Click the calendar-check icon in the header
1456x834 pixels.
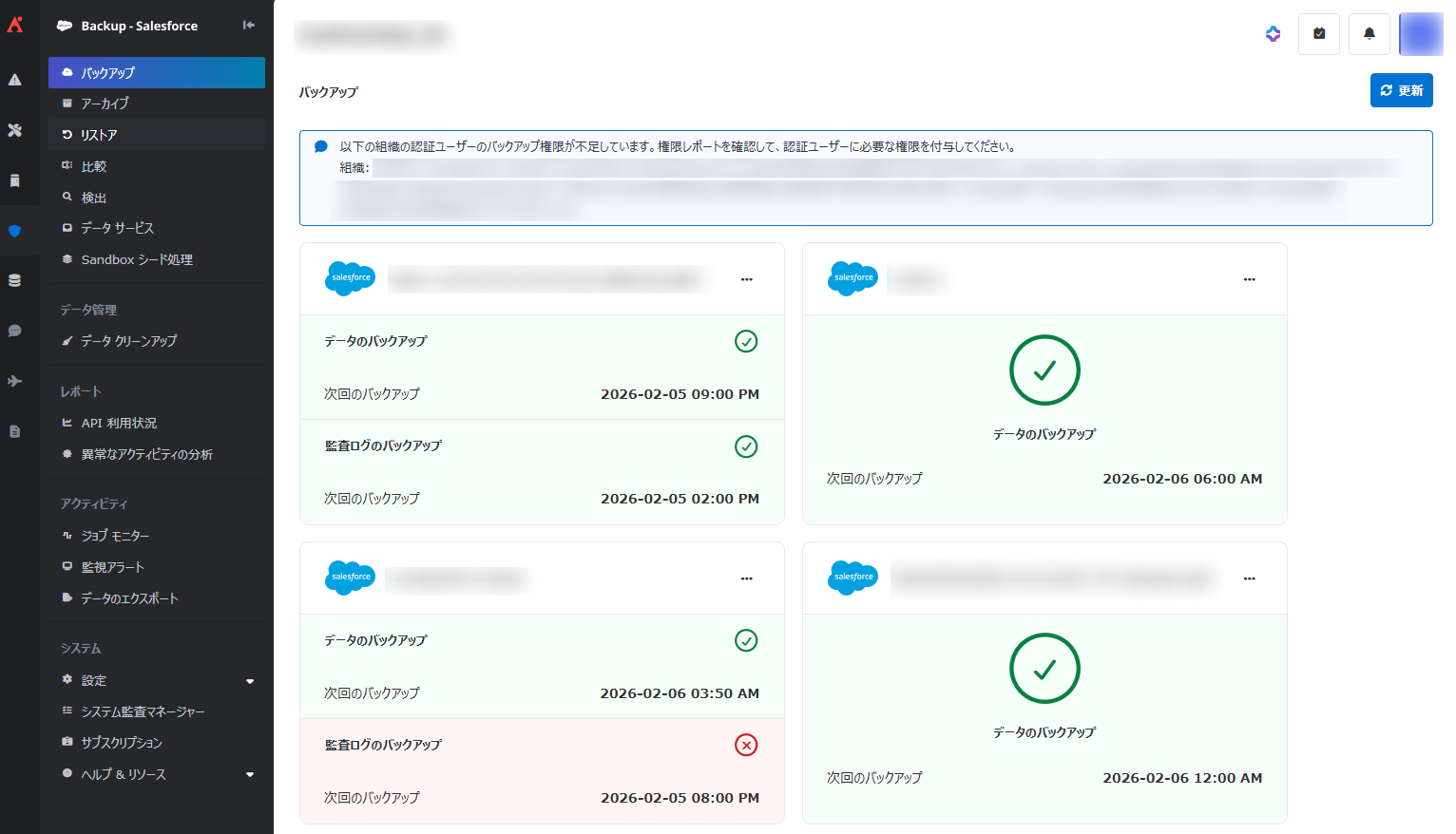pos(1319,33)
